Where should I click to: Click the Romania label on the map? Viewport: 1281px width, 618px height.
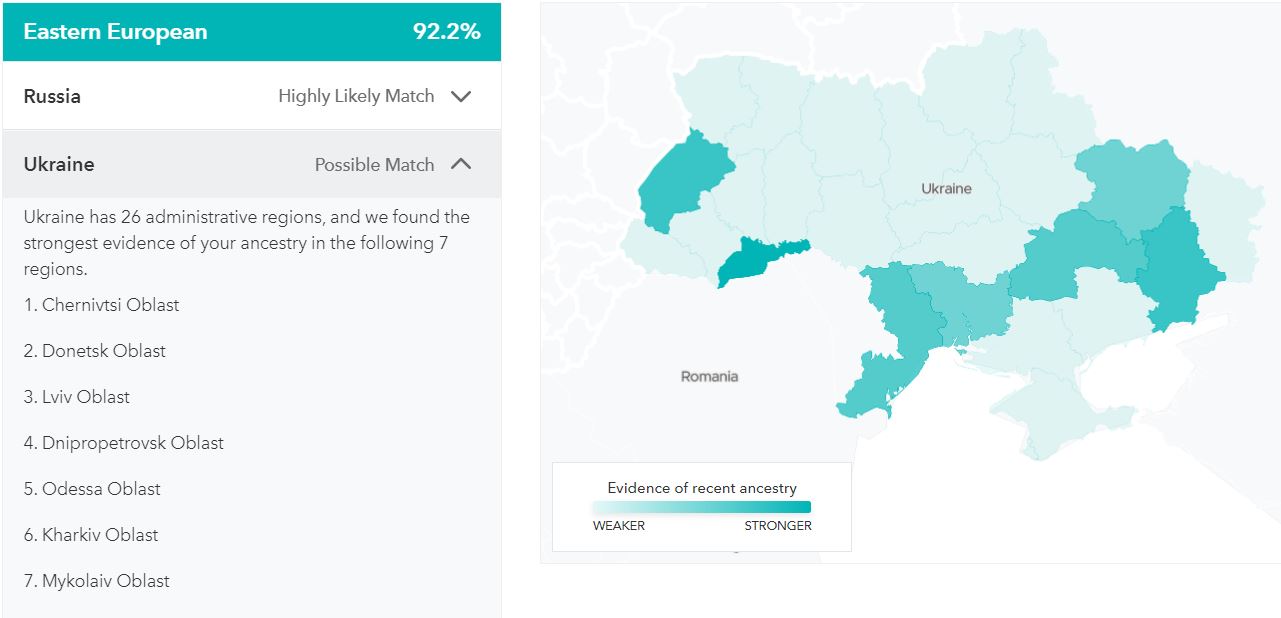pos(709,376)
